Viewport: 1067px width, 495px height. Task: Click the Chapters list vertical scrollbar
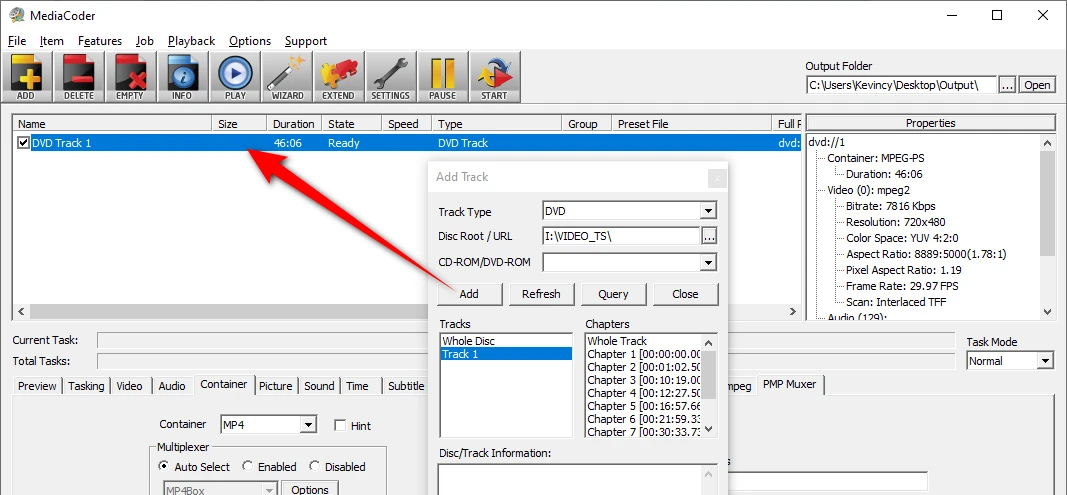pyautogui.click(x=708, y=386)
